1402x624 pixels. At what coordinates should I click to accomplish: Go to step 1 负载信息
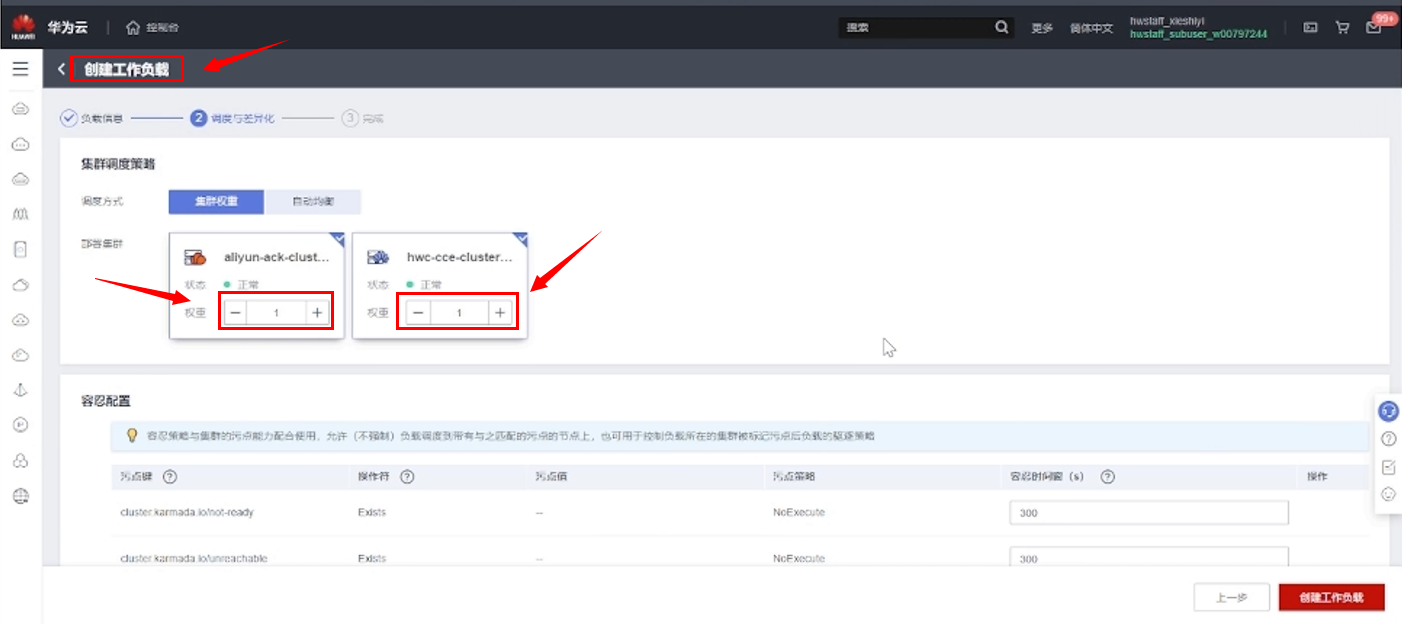[x=92, y=118]
